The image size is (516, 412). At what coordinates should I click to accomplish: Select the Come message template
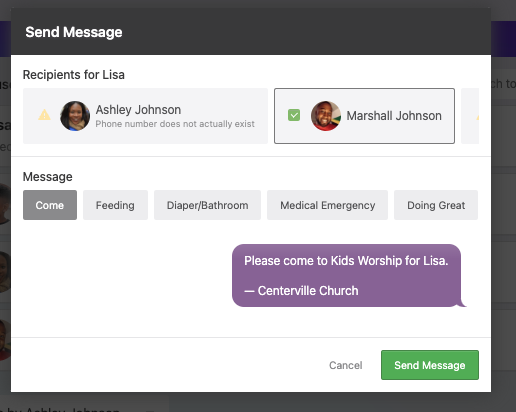(x=50, y=205)
